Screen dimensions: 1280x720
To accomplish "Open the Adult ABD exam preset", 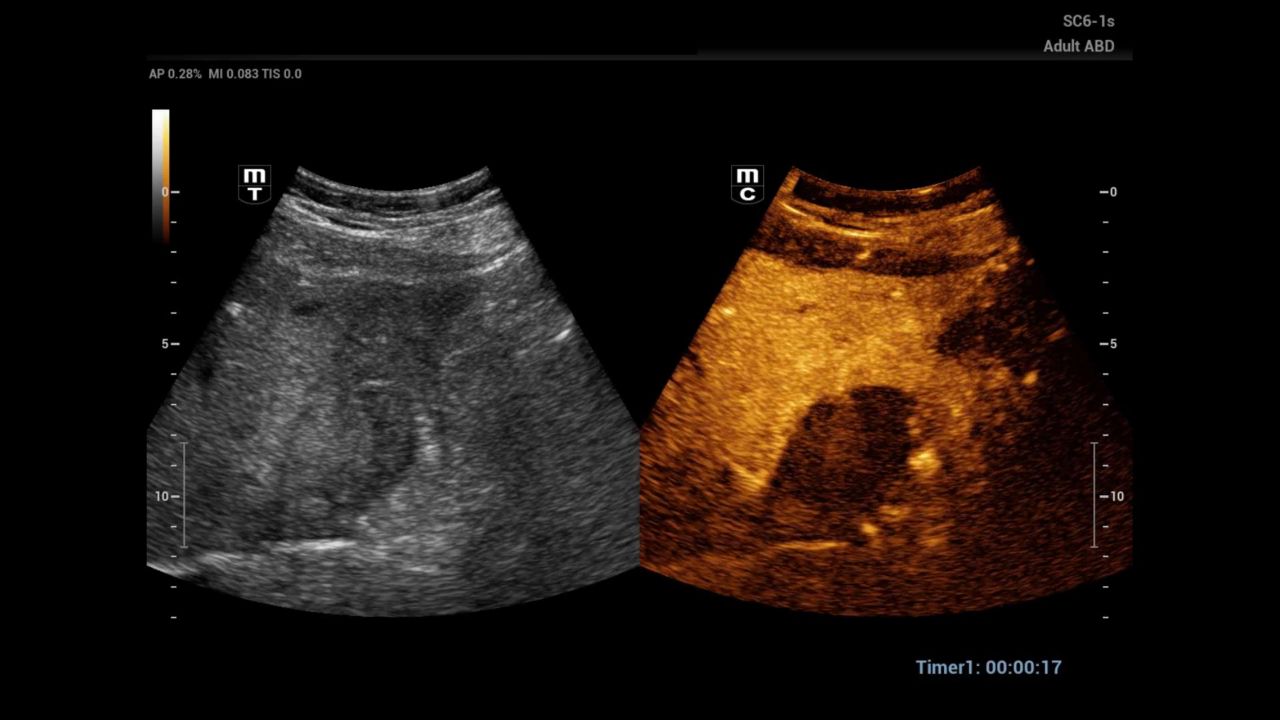I will (x=1078, y=46).
